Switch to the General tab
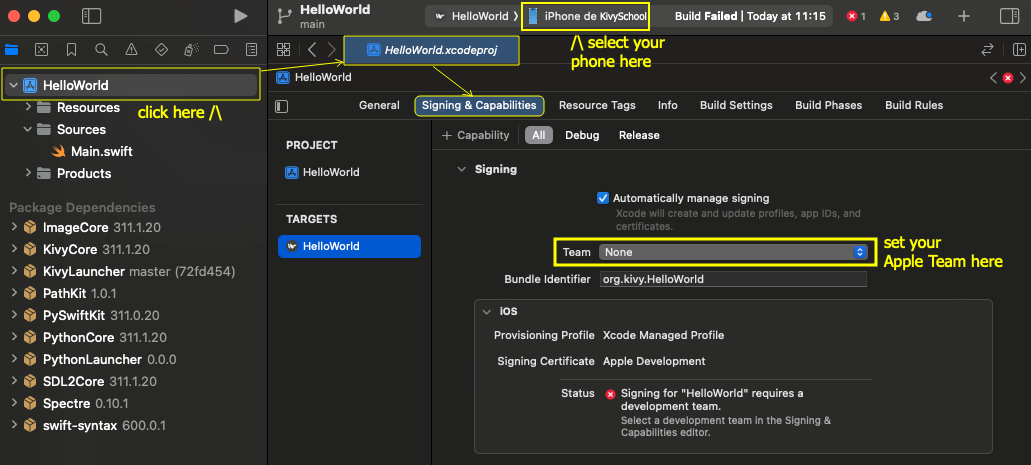Image resolution: width=1031 pixels, height=465 pixels. [379, 105]
